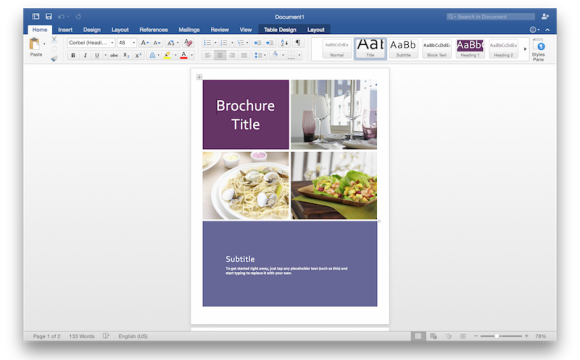
Task: Click the yellow highlight color button
Action: point(168,55)
